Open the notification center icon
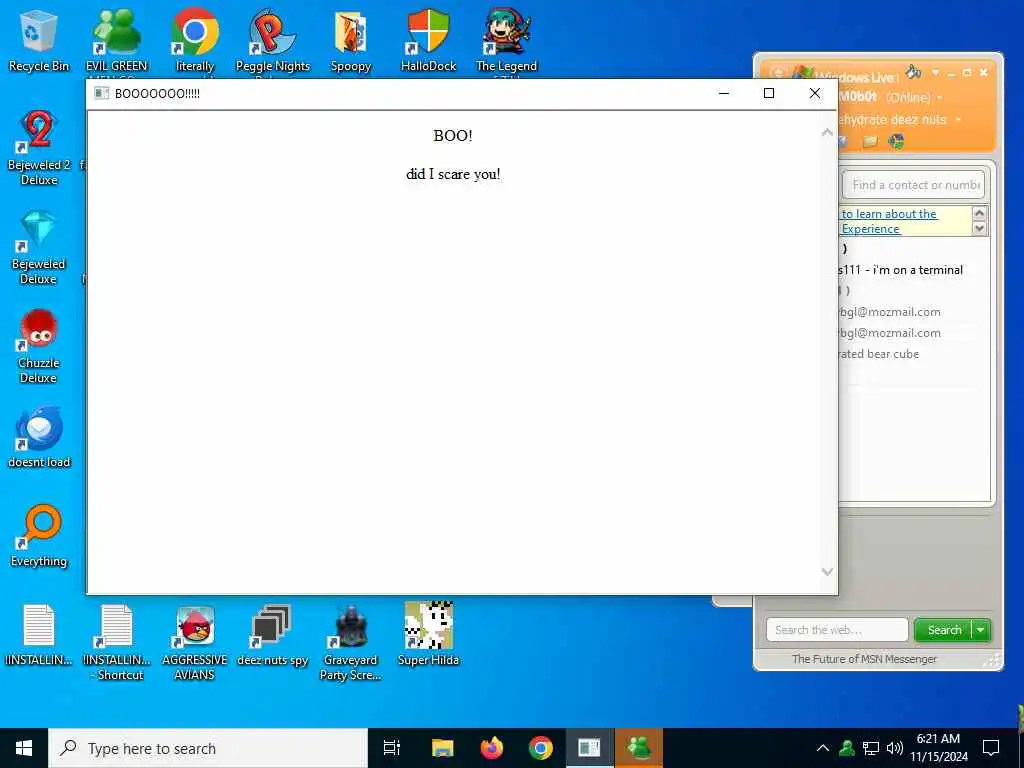This screenshot has width=1024, height=768. tap(991, 748)
